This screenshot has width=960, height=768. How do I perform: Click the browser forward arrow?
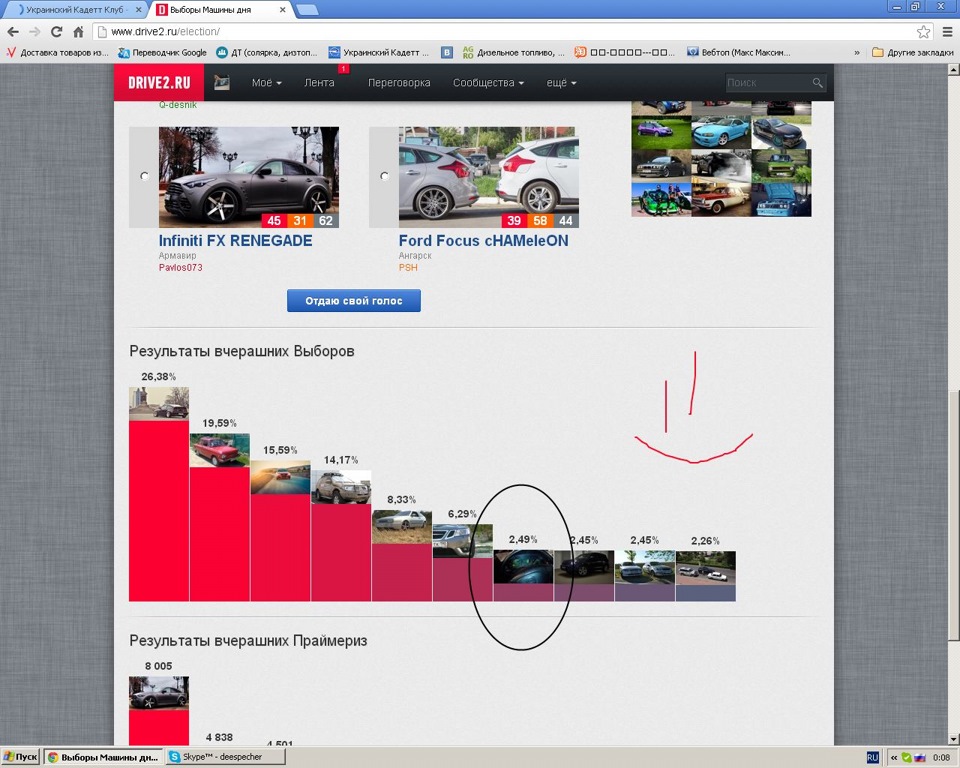click(x=35, y=32)
